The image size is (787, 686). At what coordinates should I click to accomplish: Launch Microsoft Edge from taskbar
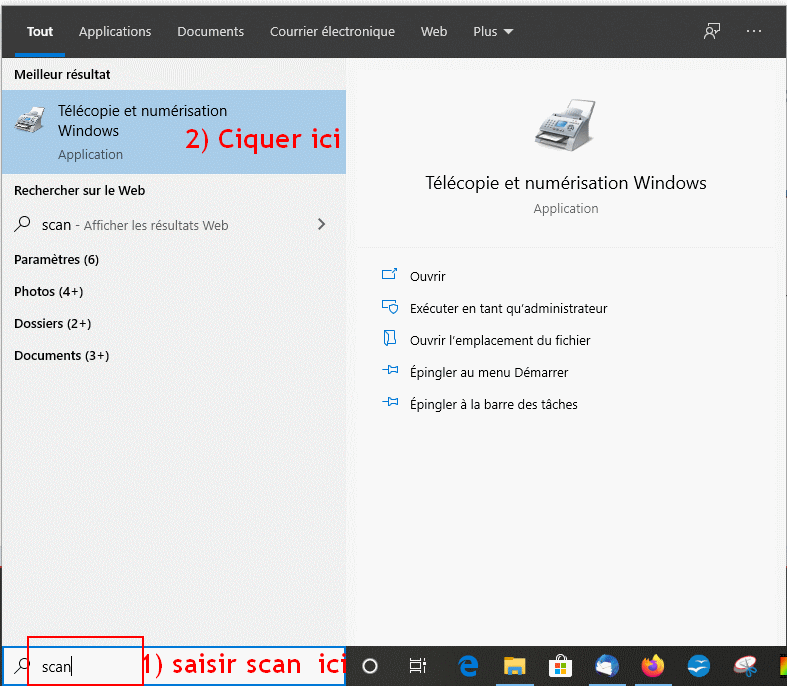(467, 666)
